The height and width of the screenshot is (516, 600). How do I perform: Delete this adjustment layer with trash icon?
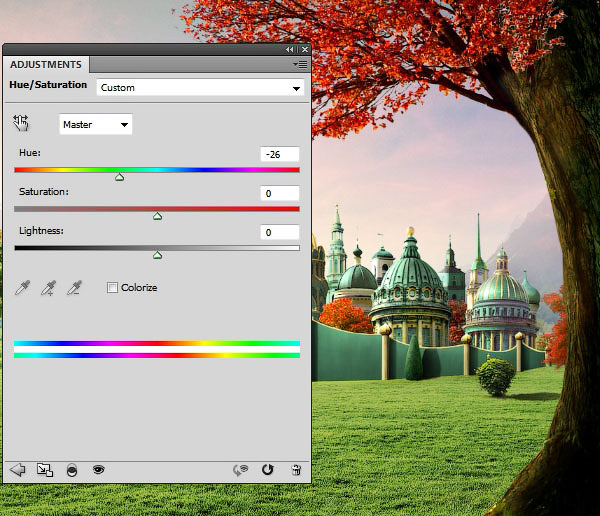point(295,469)
